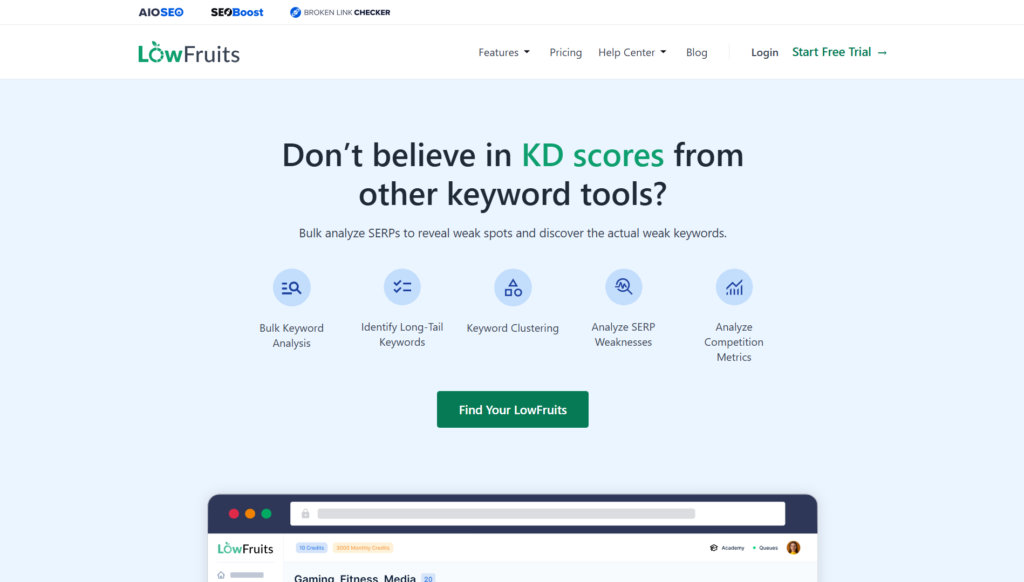Click the LowFruits logo inside the app preview

coord(246,548)
